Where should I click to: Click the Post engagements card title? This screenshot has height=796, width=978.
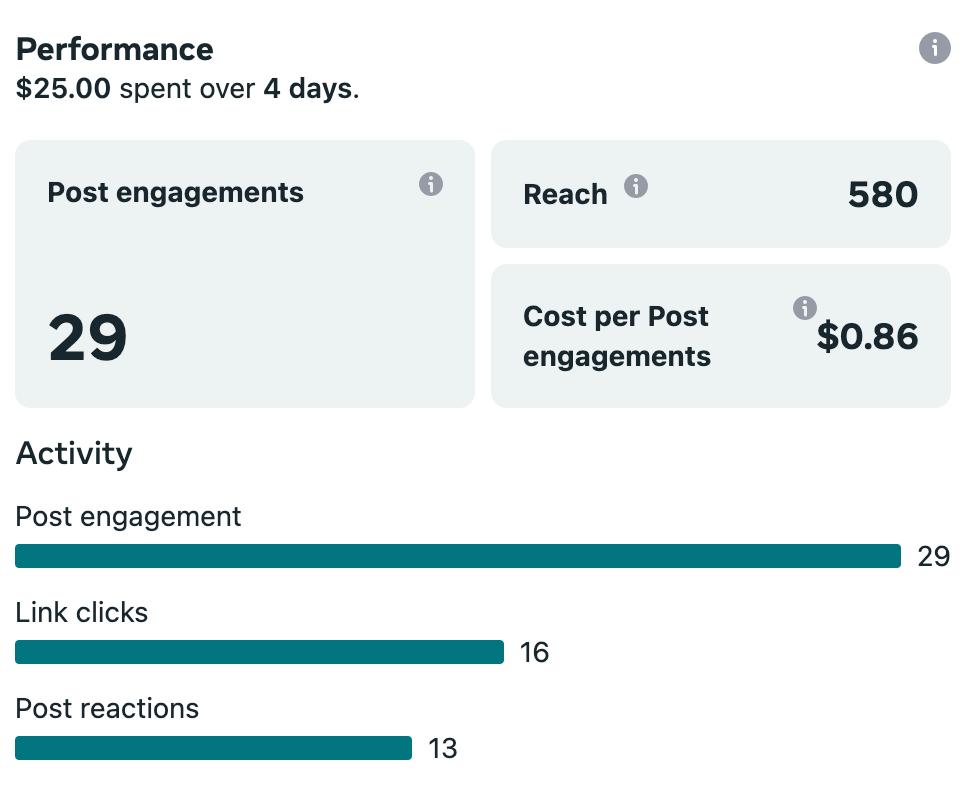(x=175, y=192)
